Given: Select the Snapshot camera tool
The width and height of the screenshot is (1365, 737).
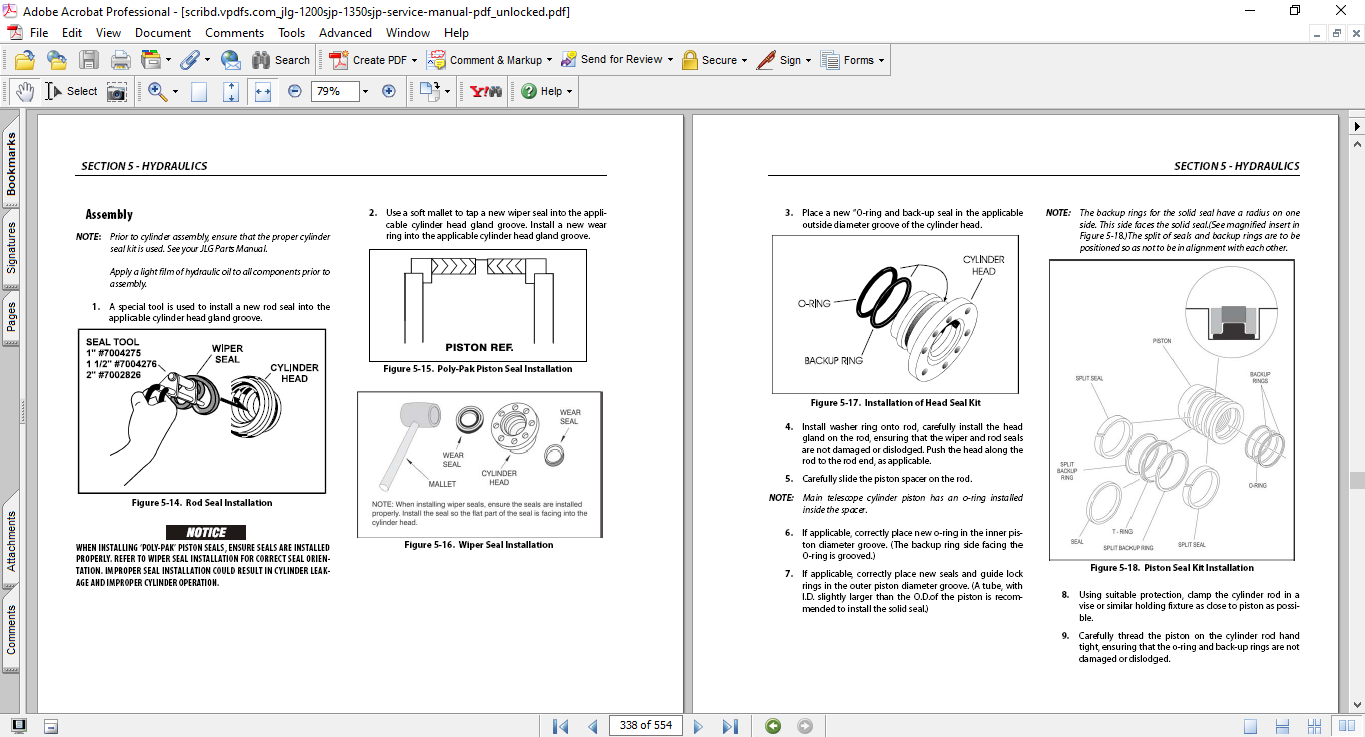Looking at the screenshot, I should [x=117, y=91].
